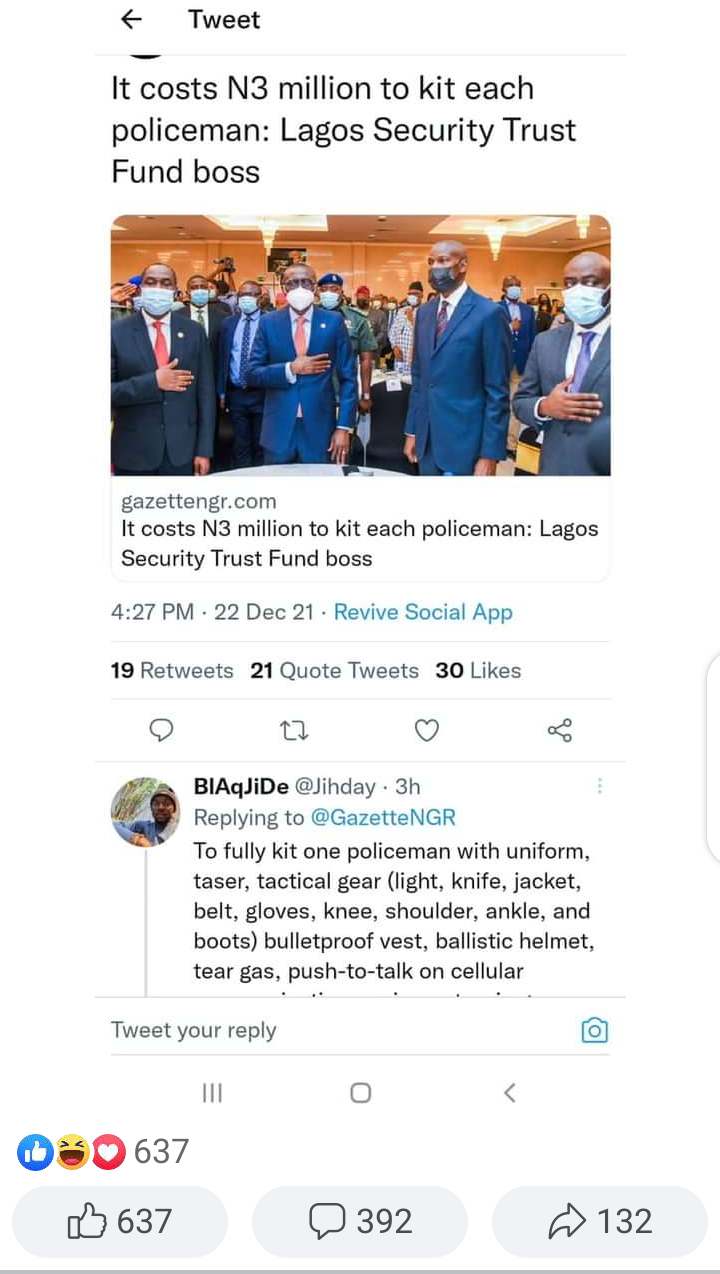Viewport: 720px width, 1274px height.
Task: Tap the retweet arrows icon
Action: (x=294, y=731)
